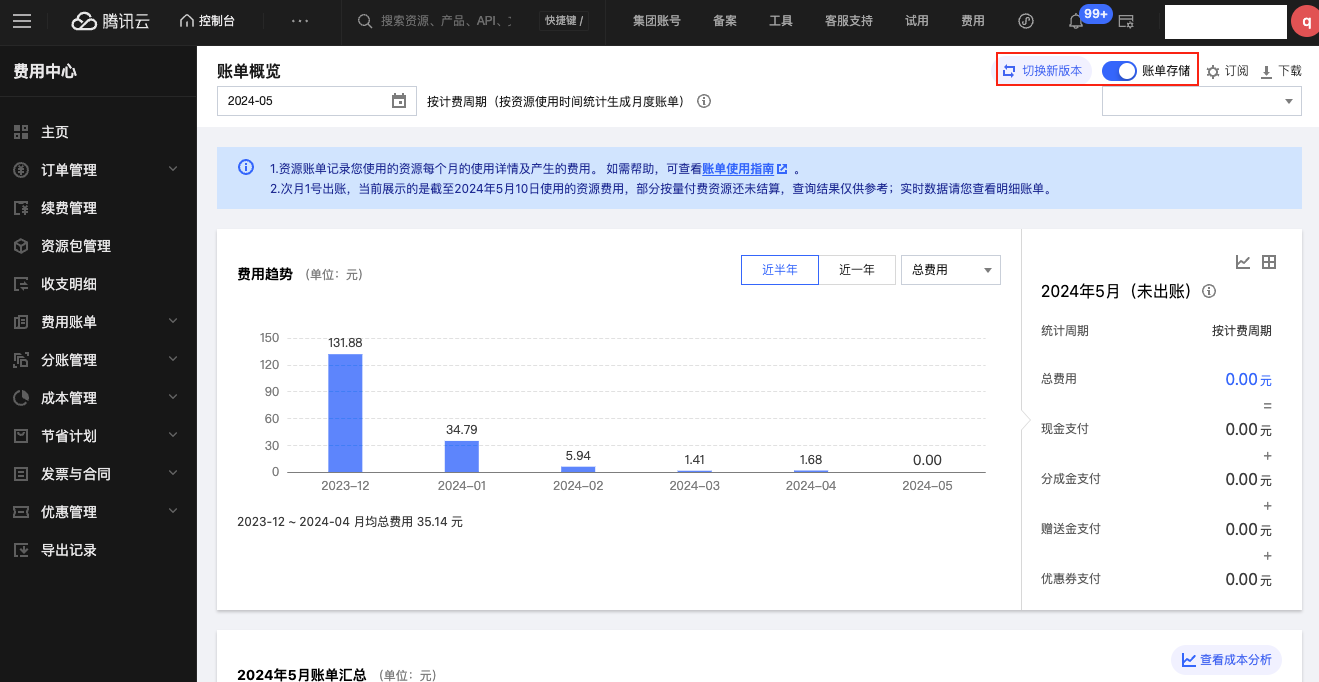Click the info icon beside billing cycle text
1319x682 pixels.
[704, 101]
